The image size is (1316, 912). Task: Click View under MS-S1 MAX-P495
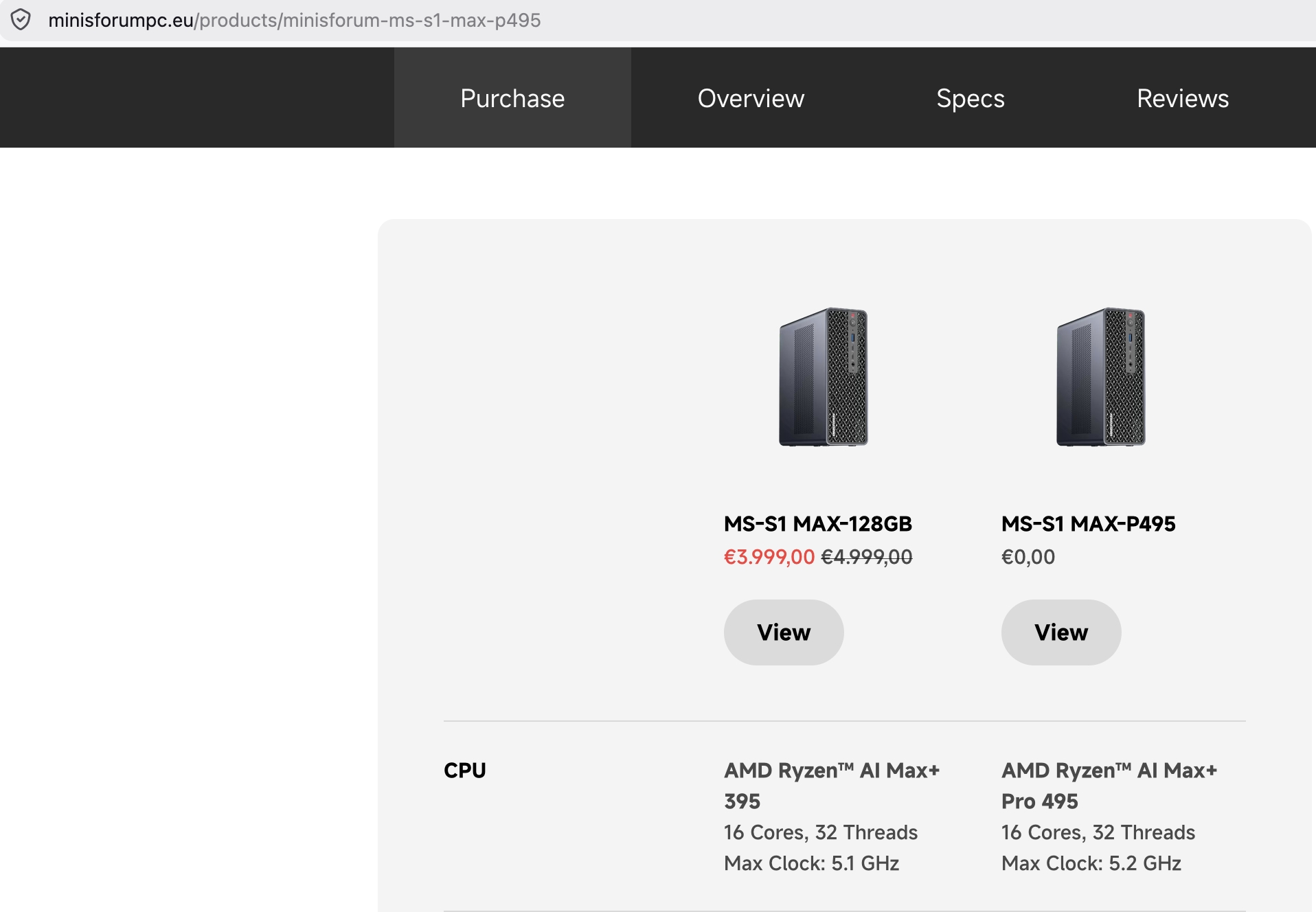1061,632
